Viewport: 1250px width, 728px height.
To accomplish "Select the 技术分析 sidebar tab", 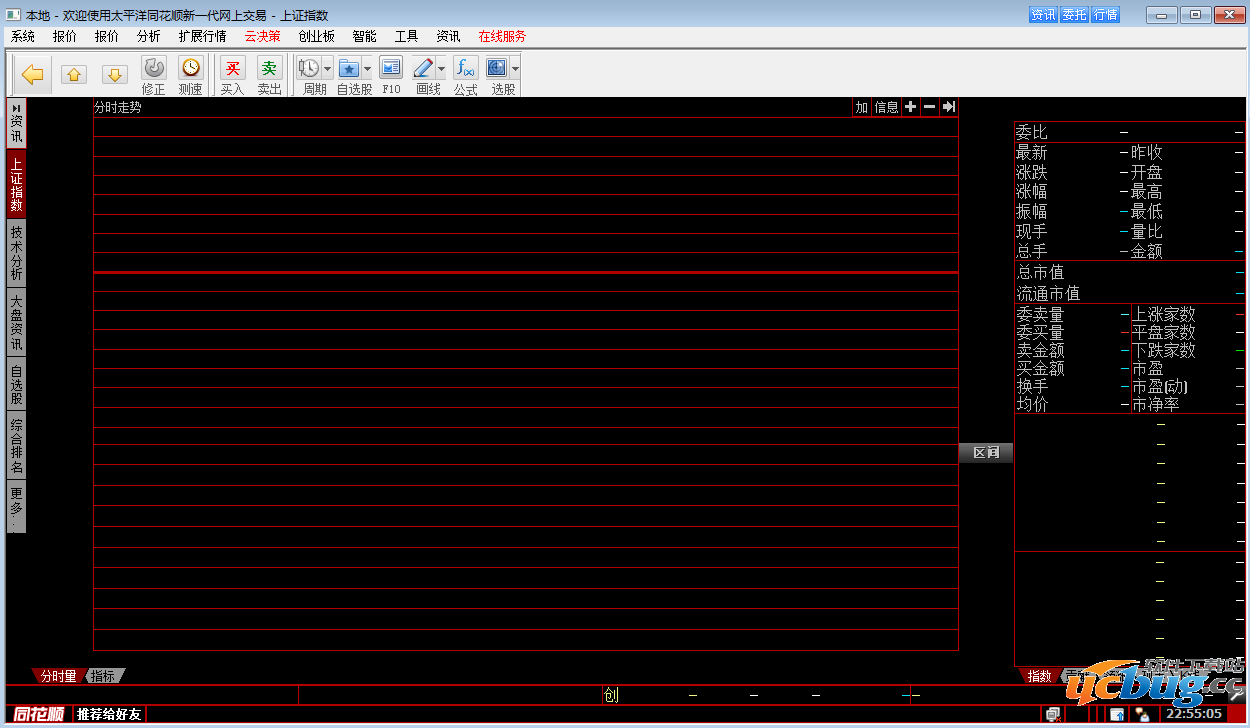I will pyautogui.click(x=17, y=252).
